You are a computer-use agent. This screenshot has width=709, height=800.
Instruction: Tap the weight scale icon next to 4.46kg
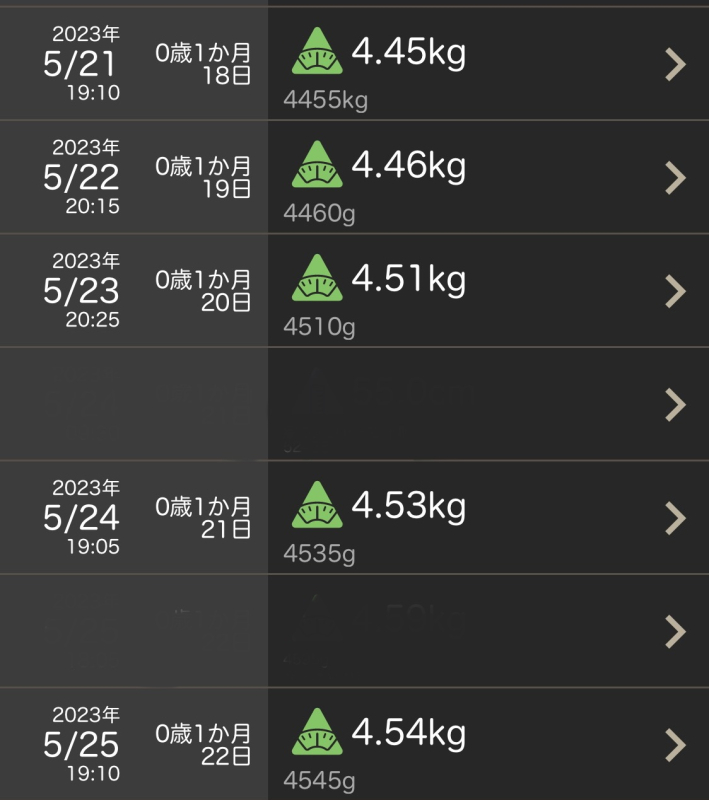pos(316,164)
